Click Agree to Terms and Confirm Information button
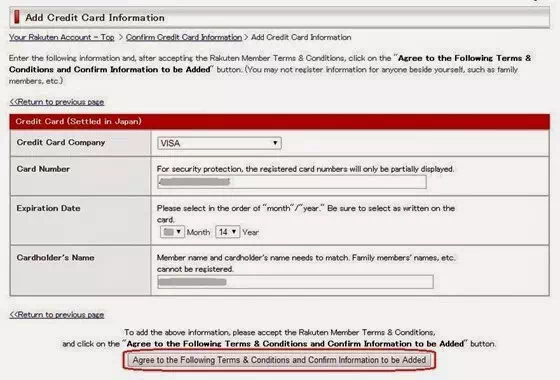The height and width of the screenshot is (380, 560). (x=279, y=360)
